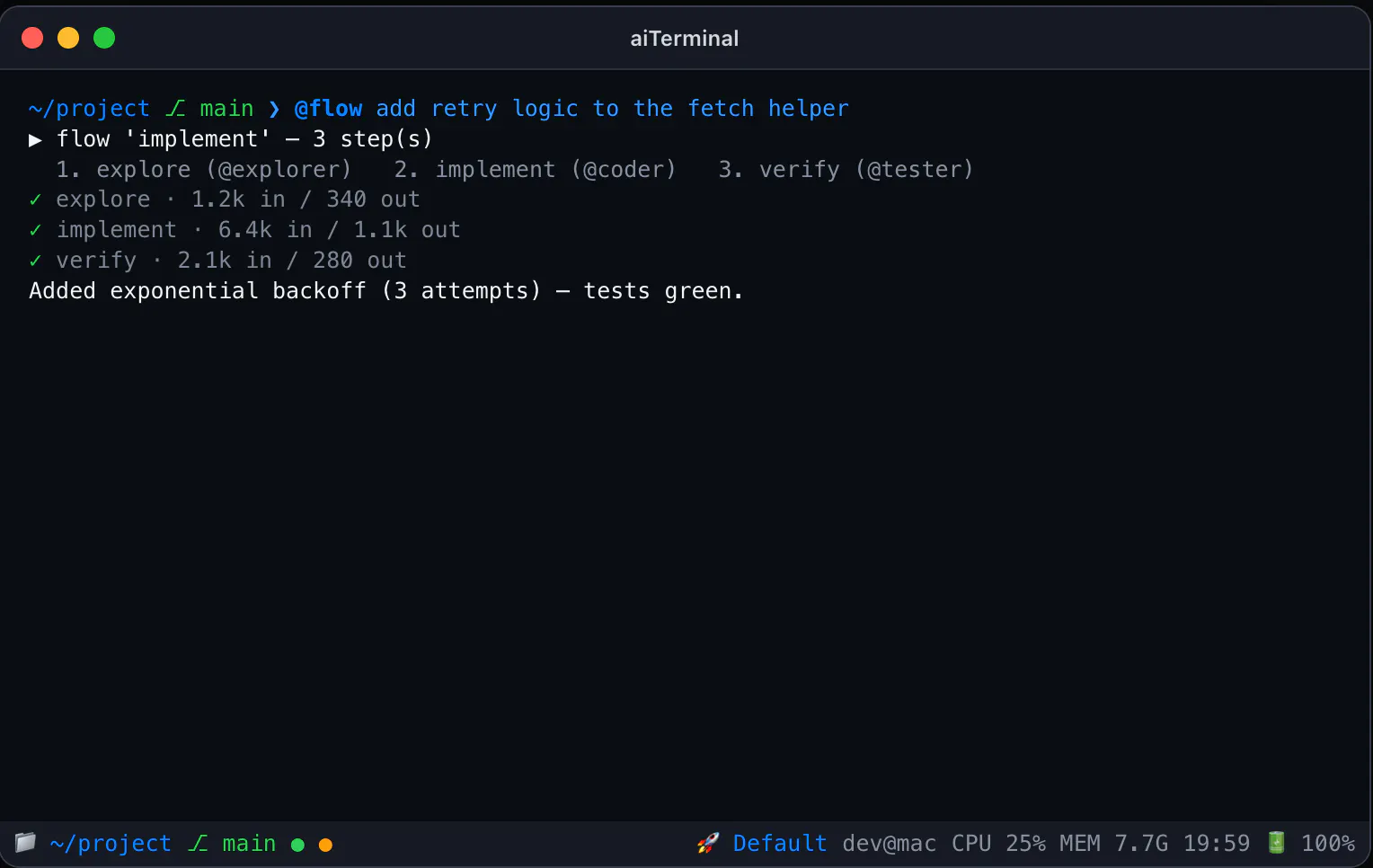This screenshot has height=868, width=1373.
Task: Click '1. explore (@explorer)' step
Action: click(204, 169)
